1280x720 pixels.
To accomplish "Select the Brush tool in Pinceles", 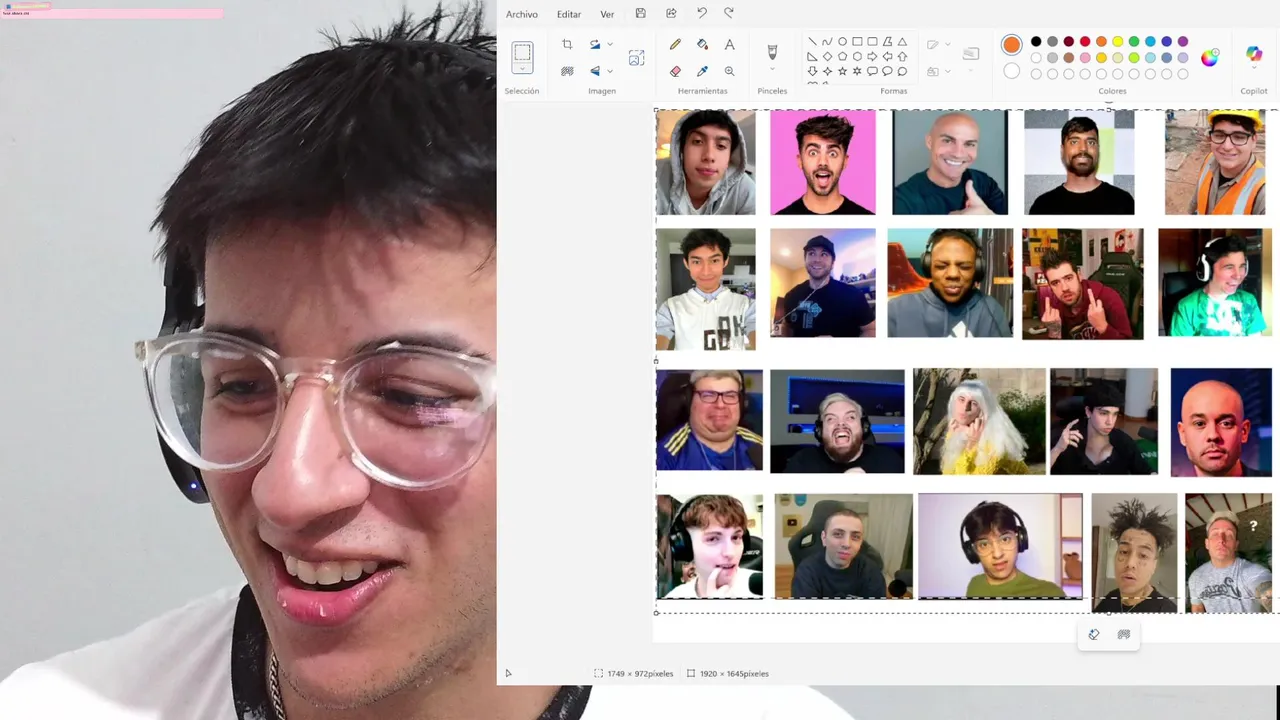I will pos(772,51).
